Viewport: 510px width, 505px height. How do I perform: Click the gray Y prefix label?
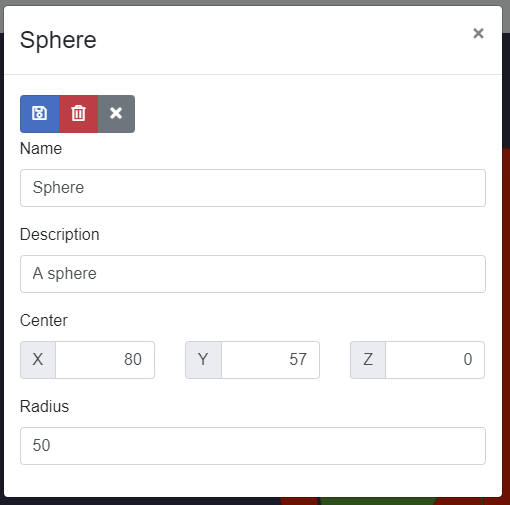point(203,360)
